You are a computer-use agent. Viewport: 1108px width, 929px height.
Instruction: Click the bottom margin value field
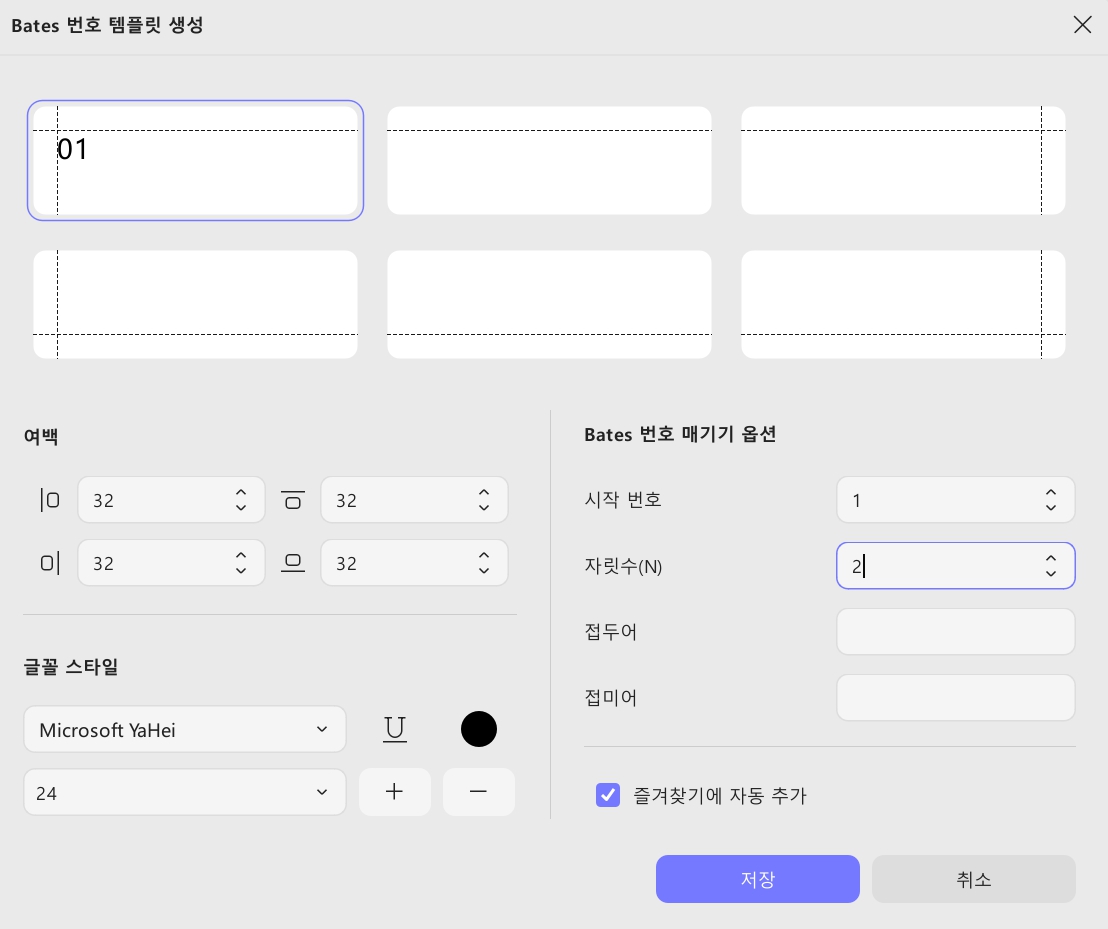point(414,563)
